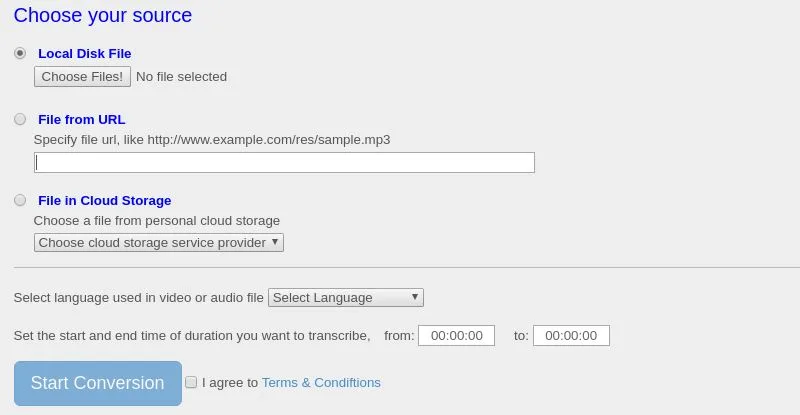This screenshot has height=415, width=800.
Task: Expand the Select Language dropdown
Action: [346, 297]
